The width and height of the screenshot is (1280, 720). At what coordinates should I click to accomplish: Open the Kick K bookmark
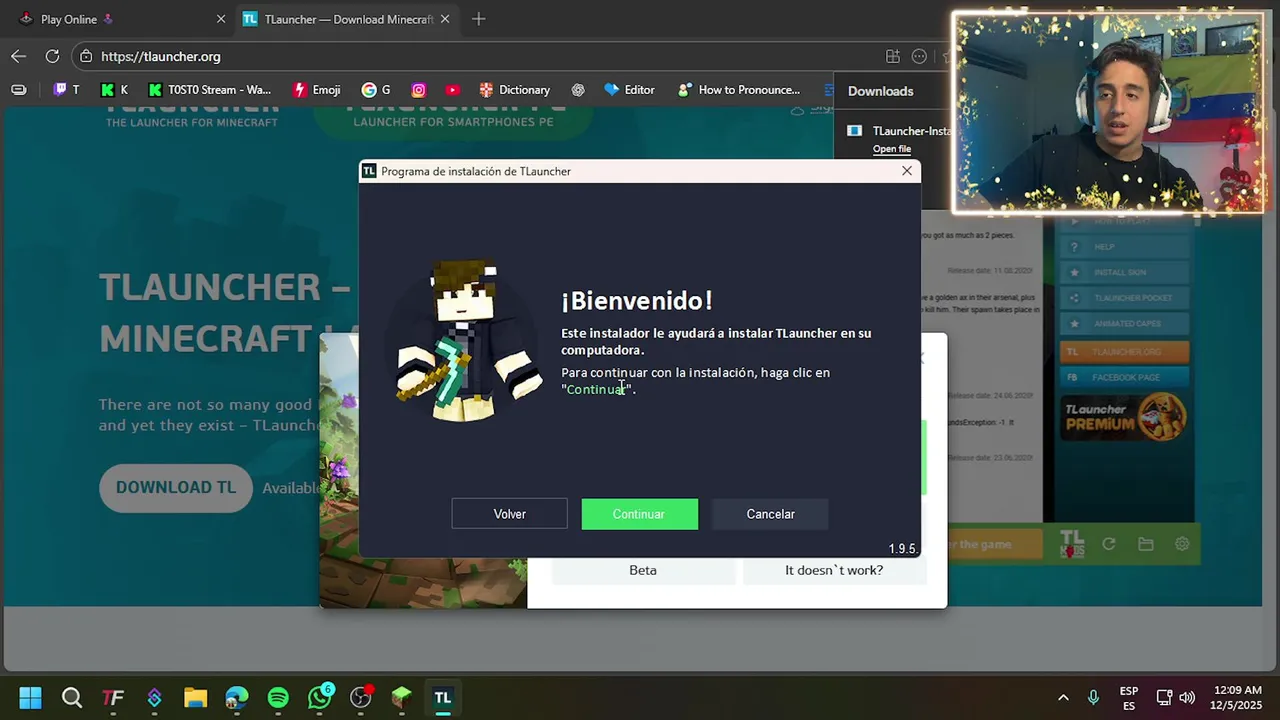[115, 89]
